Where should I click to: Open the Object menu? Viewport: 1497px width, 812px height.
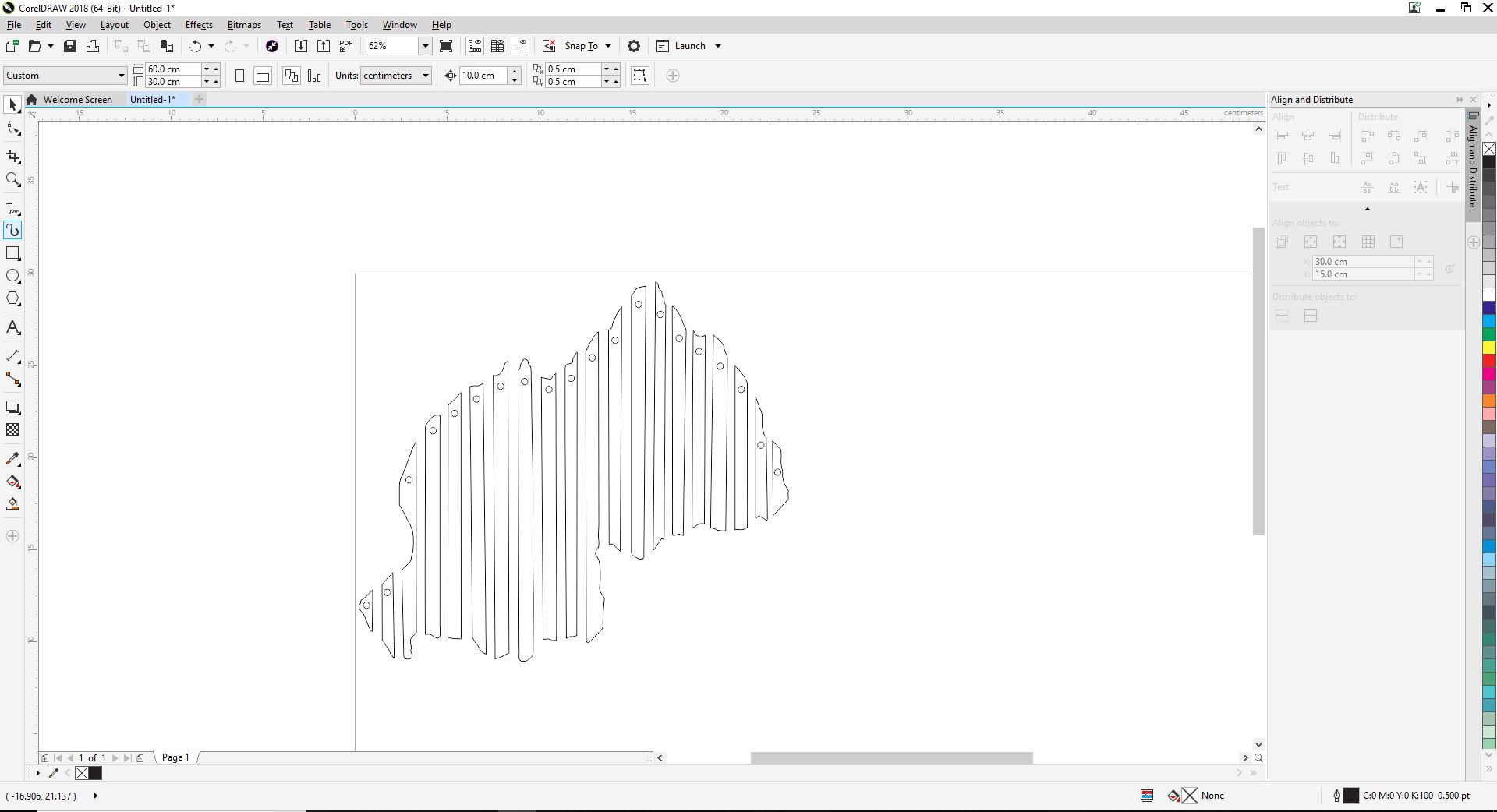tap(157, 25)
